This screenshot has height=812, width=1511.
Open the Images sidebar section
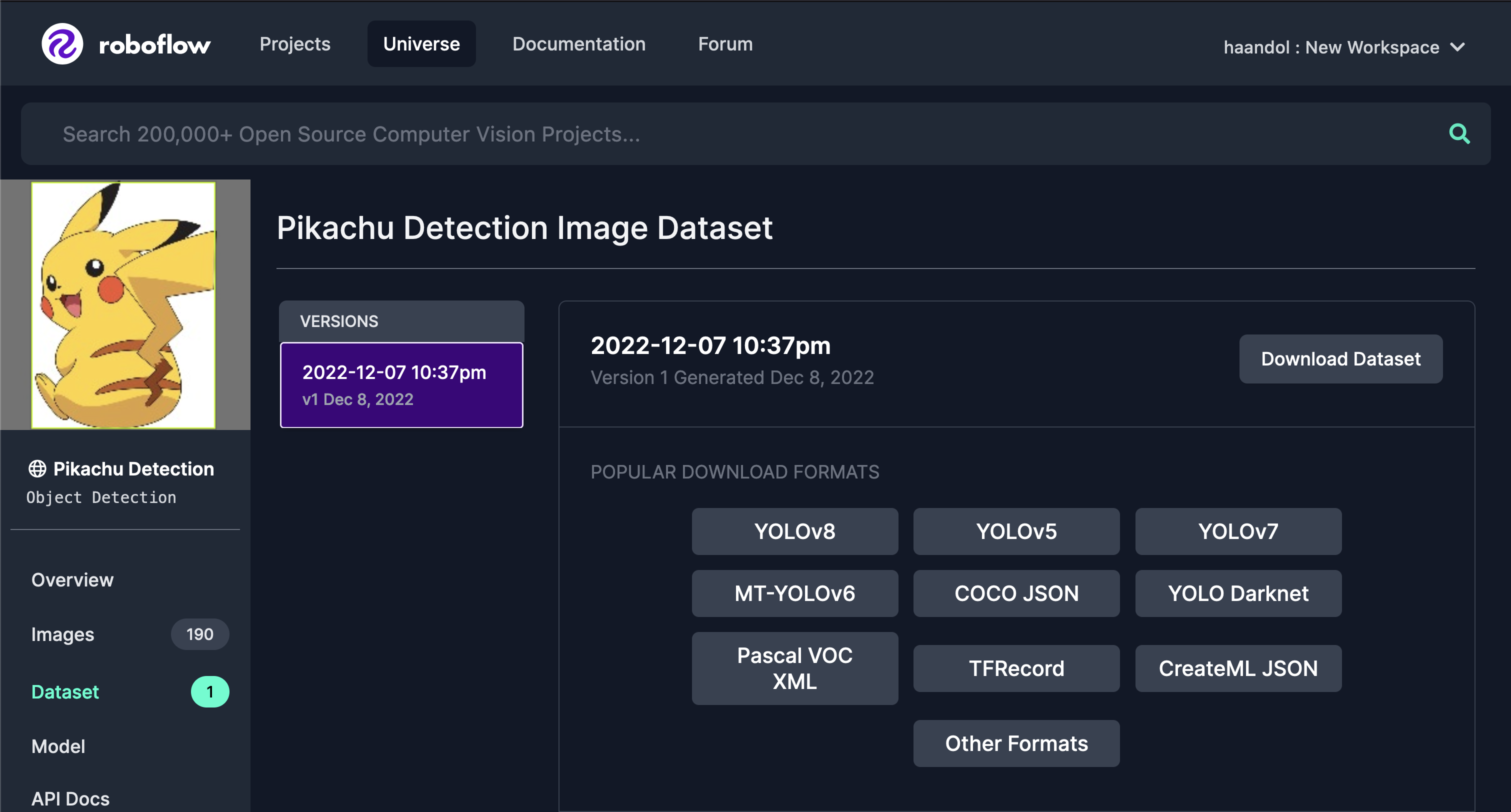tap(63, 634)
